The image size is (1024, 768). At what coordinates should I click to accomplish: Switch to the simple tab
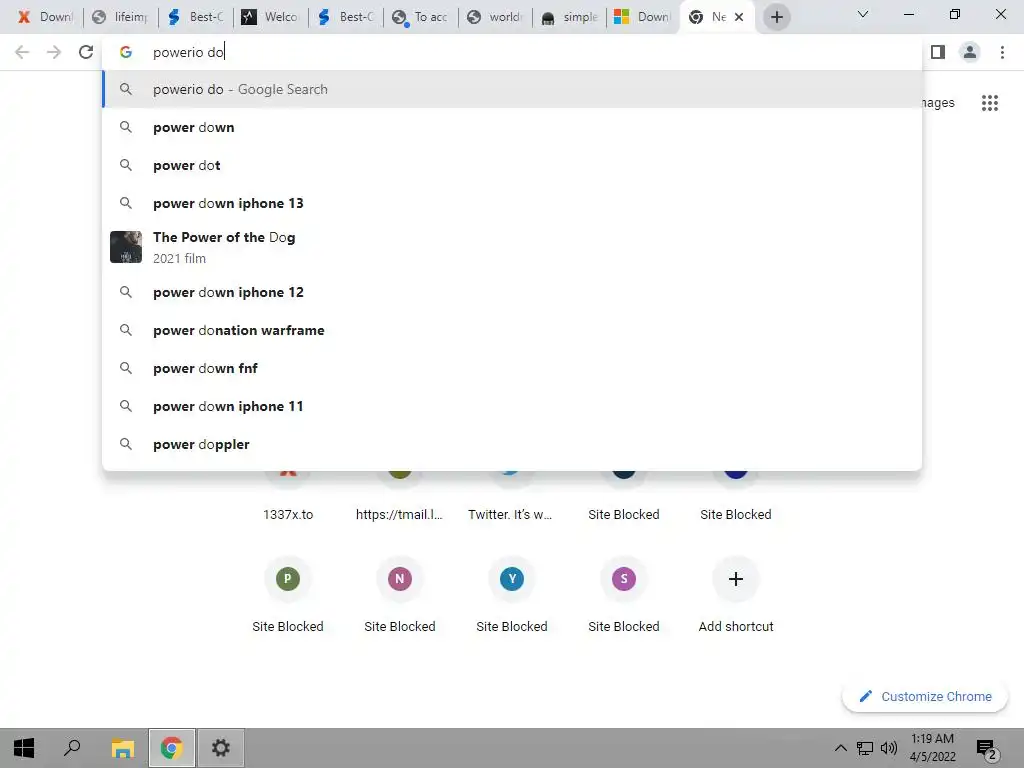point(570,17)
